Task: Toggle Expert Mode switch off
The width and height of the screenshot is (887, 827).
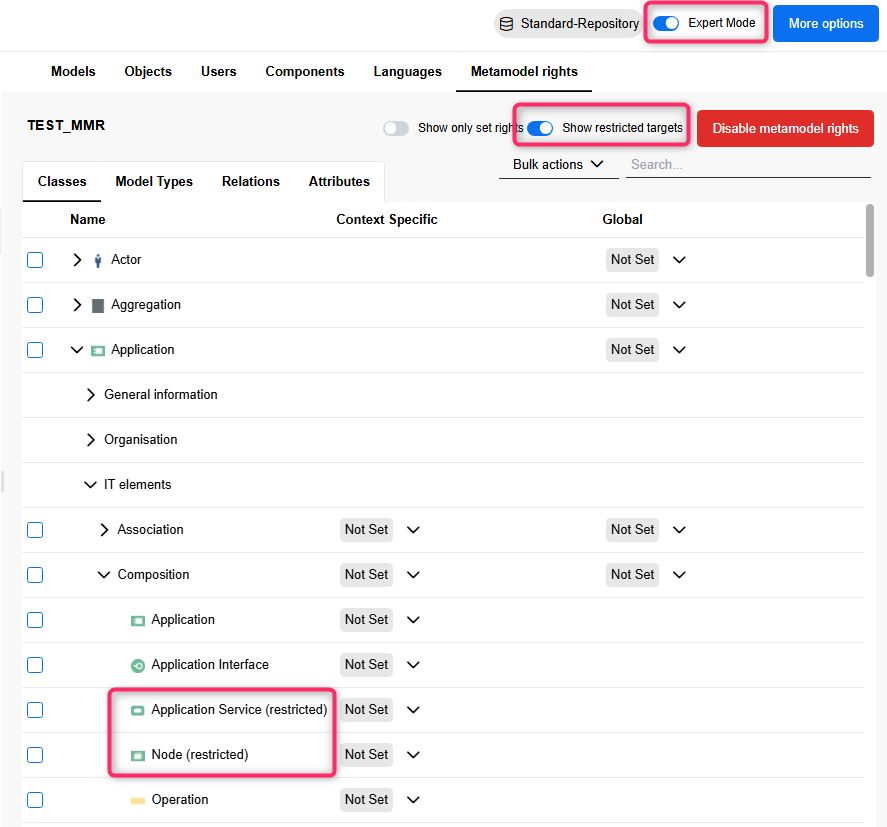Action: [x=666, y=23]
